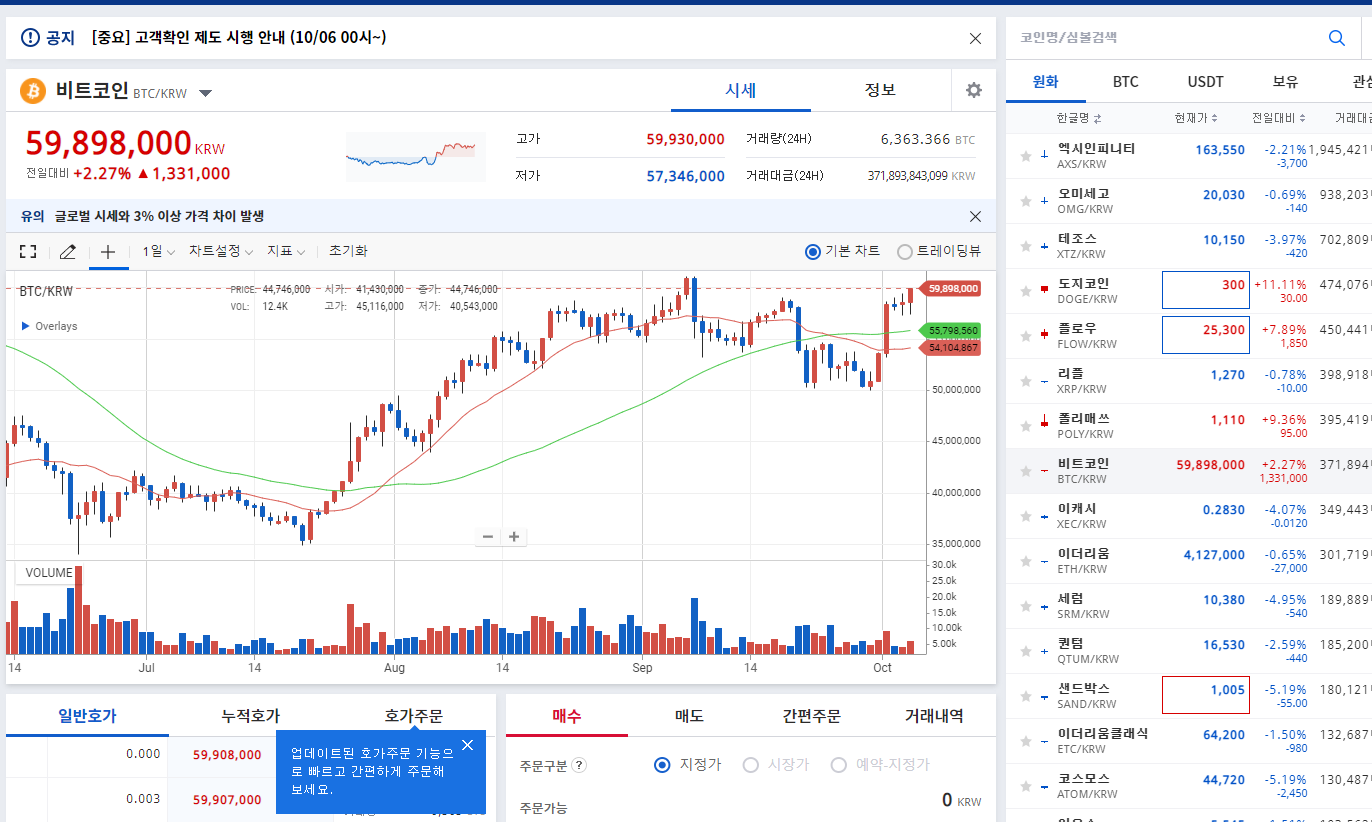Click the magnifier search icon
Image resolution: width=1372 pixels, height=822 pixels.
[x=1336, y=38]
